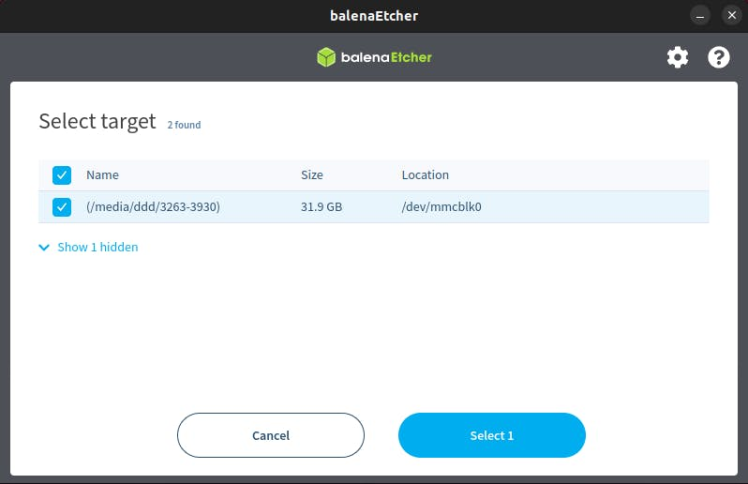The width and height of the screenshot is (748, 484).
Task: Click the Size column header
Action: [x=312, y=175]
